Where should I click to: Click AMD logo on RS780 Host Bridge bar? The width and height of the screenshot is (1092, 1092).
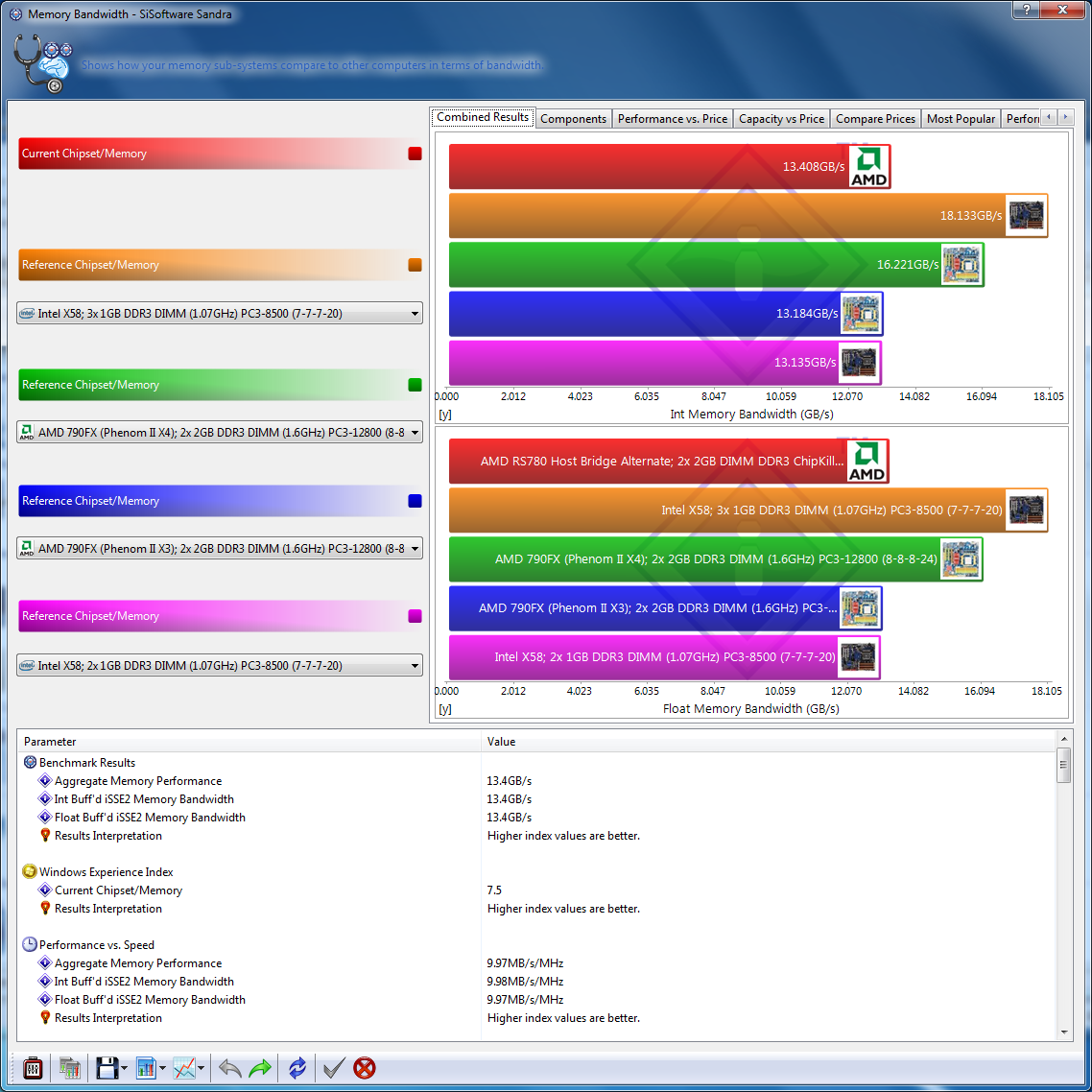pyautogui.click(x=867, y=461)
